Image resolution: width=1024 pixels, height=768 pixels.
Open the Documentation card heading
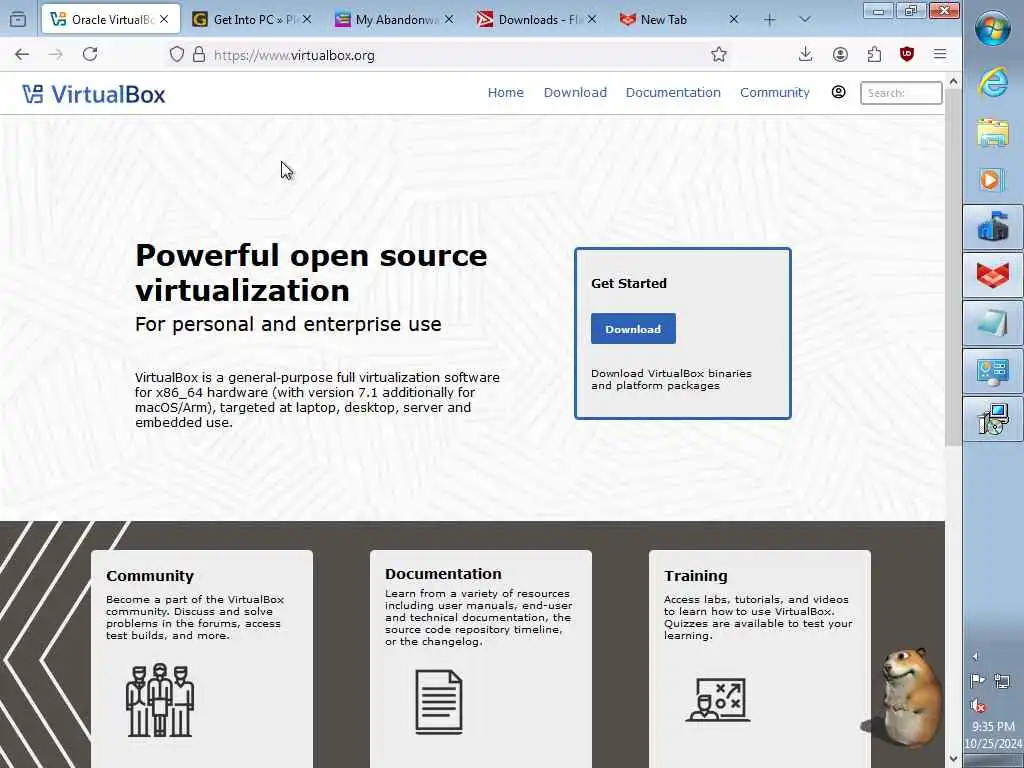443,574
